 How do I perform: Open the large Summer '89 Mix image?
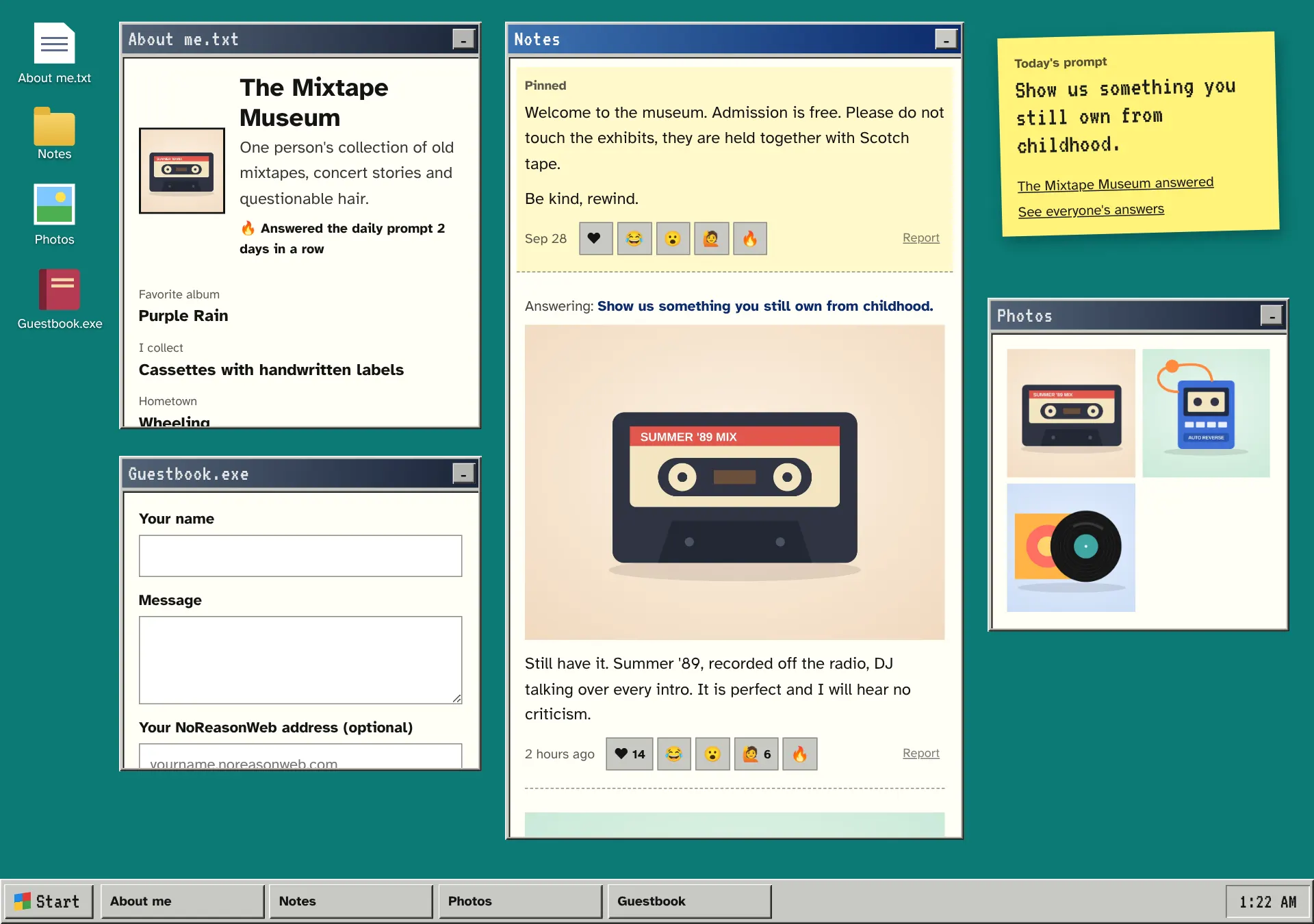point(734,483)
